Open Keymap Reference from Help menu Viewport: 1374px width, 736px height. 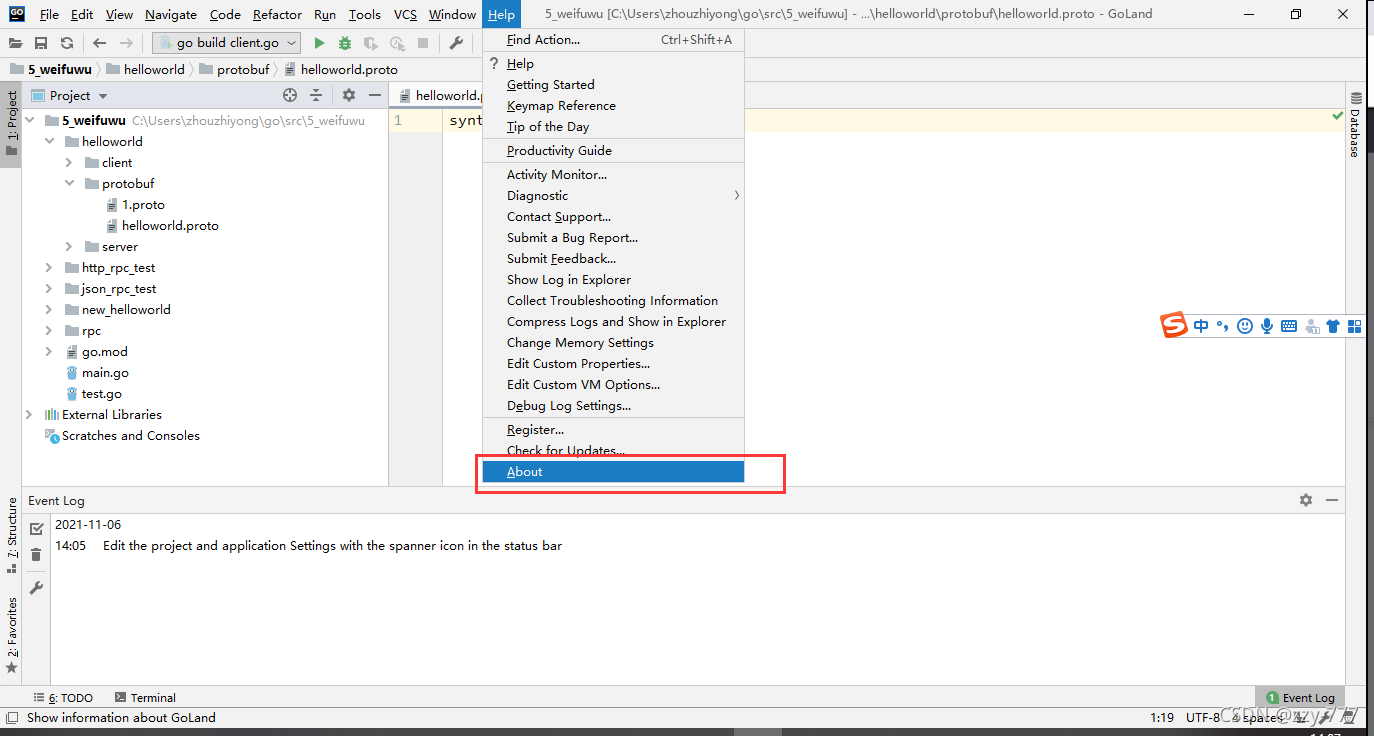tap(613, 105)
